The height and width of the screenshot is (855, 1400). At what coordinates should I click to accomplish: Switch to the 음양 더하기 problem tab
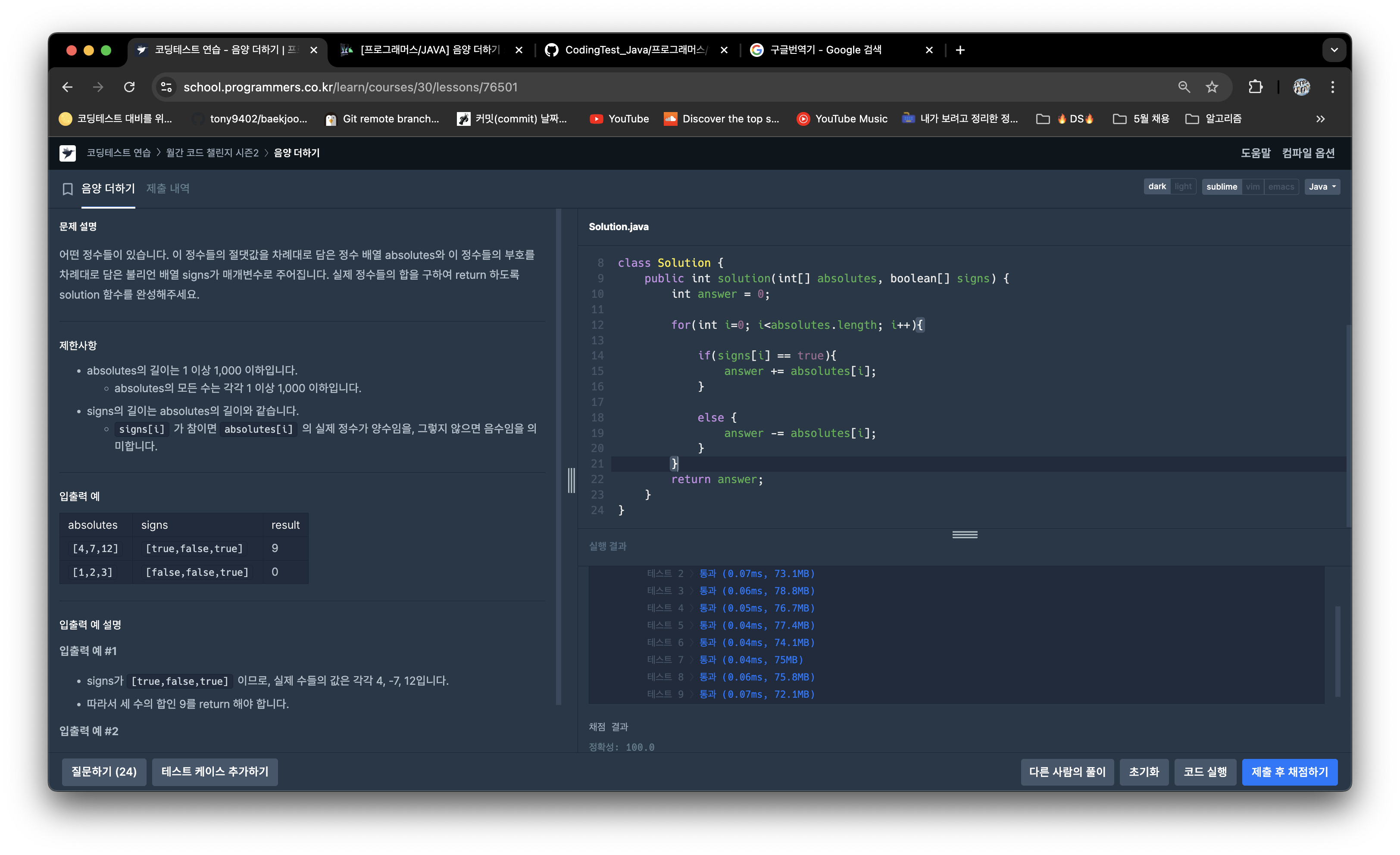point(108,189)
